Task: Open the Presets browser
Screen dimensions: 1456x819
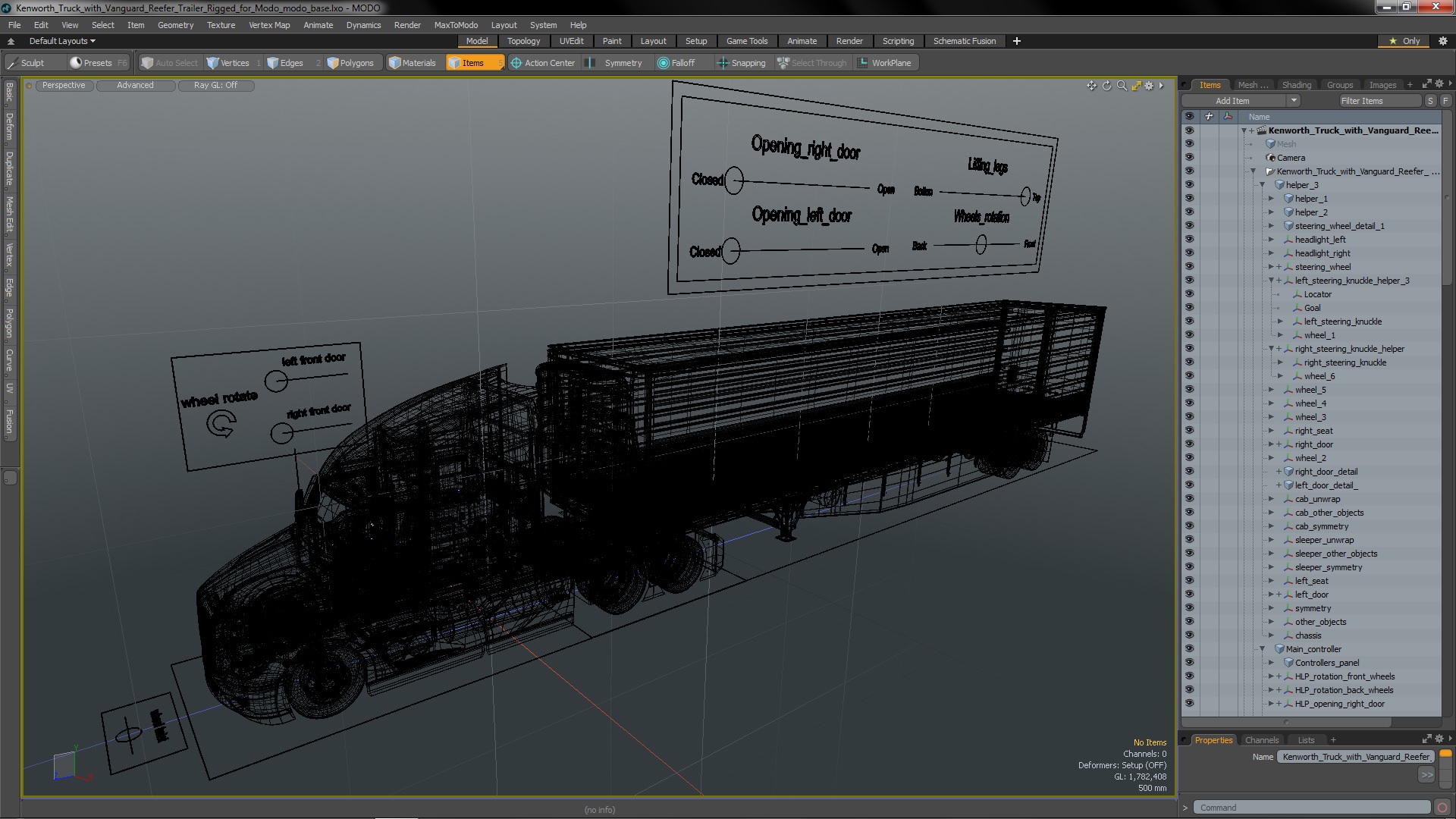Action: 98,63
